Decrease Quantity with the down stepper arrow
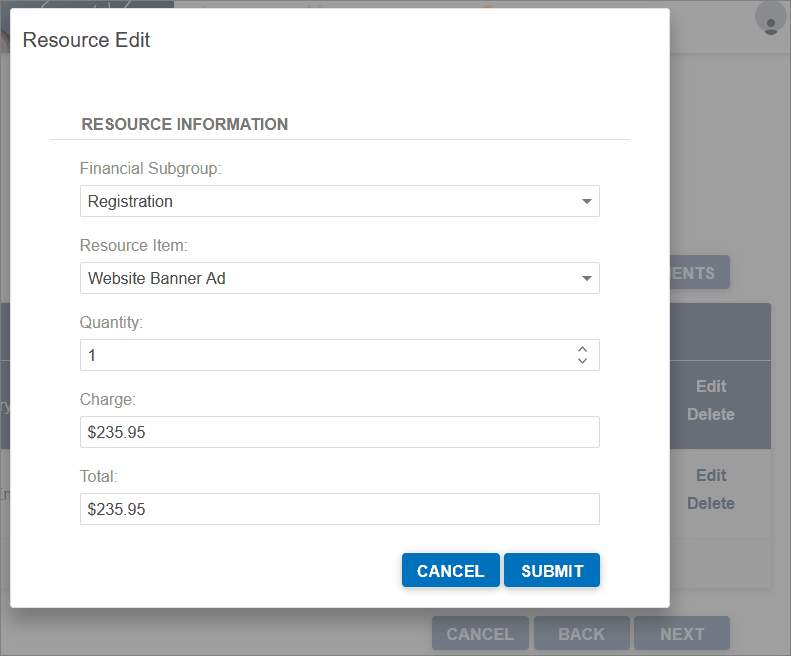Image resolution: width=791 pixels, height=656 pixels. coord(582,361)
